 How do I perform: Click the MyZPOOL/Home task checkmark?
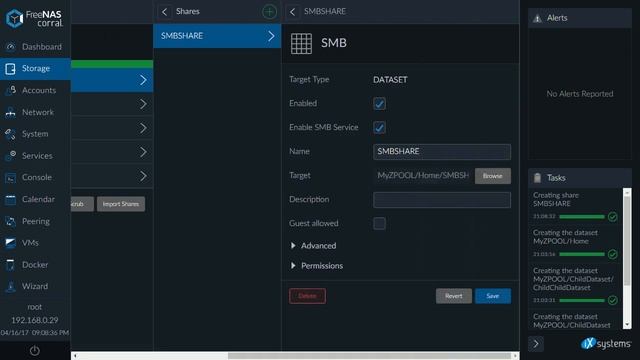coord(612,254)
